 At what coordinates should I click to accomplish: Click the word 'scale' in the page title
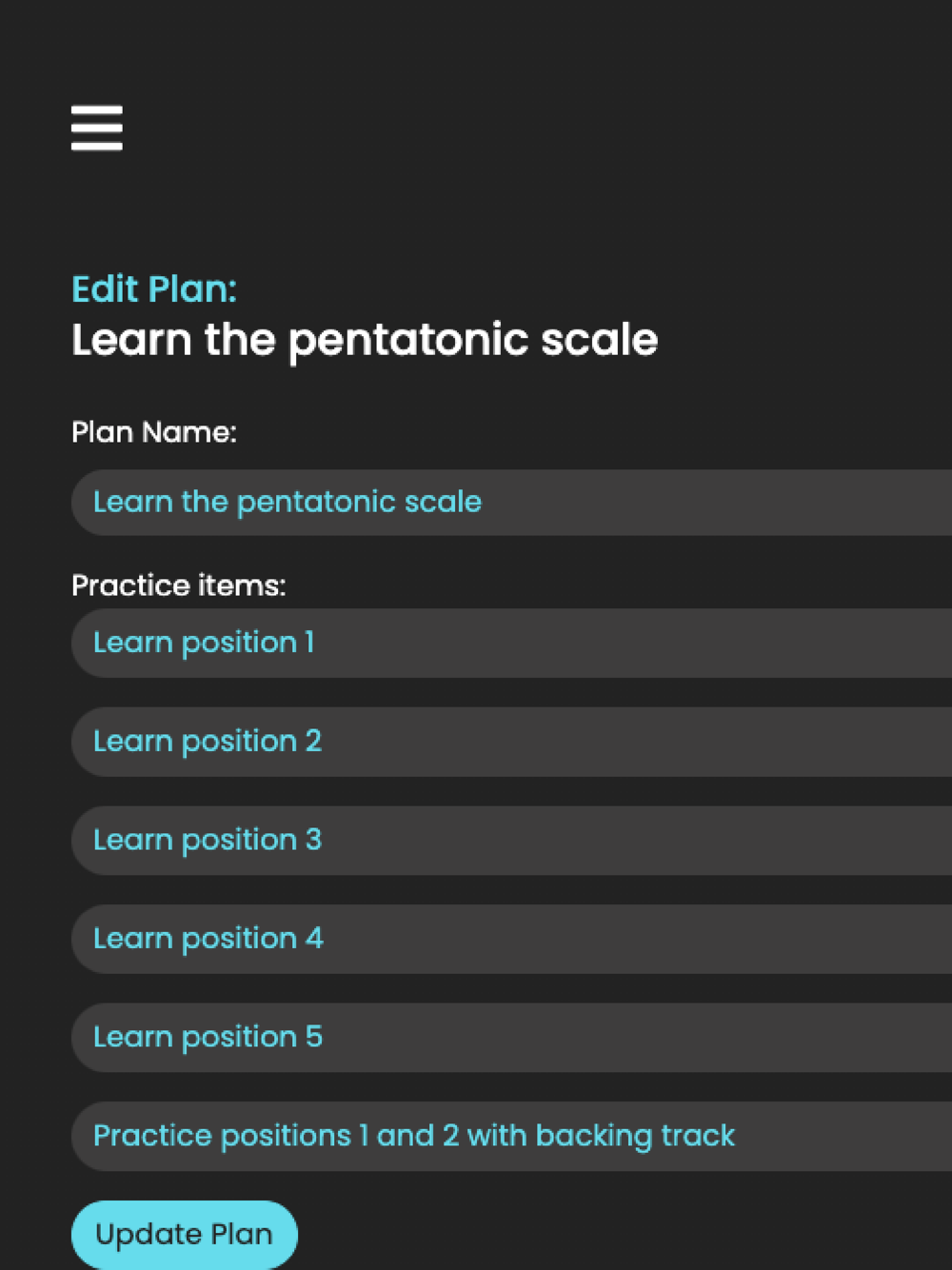pos(599,340)
